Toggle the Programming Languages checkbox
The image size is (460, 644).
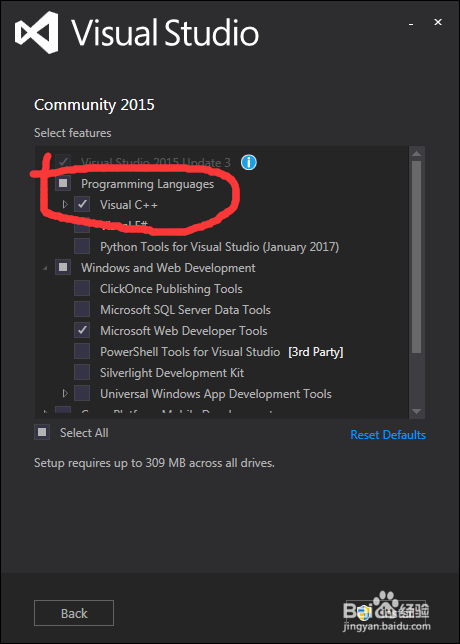point(63,183)
